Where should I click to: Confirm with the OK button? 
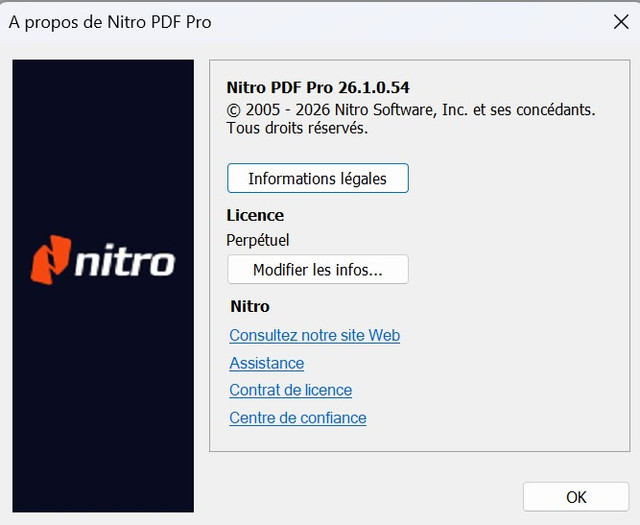click(576, 497)
